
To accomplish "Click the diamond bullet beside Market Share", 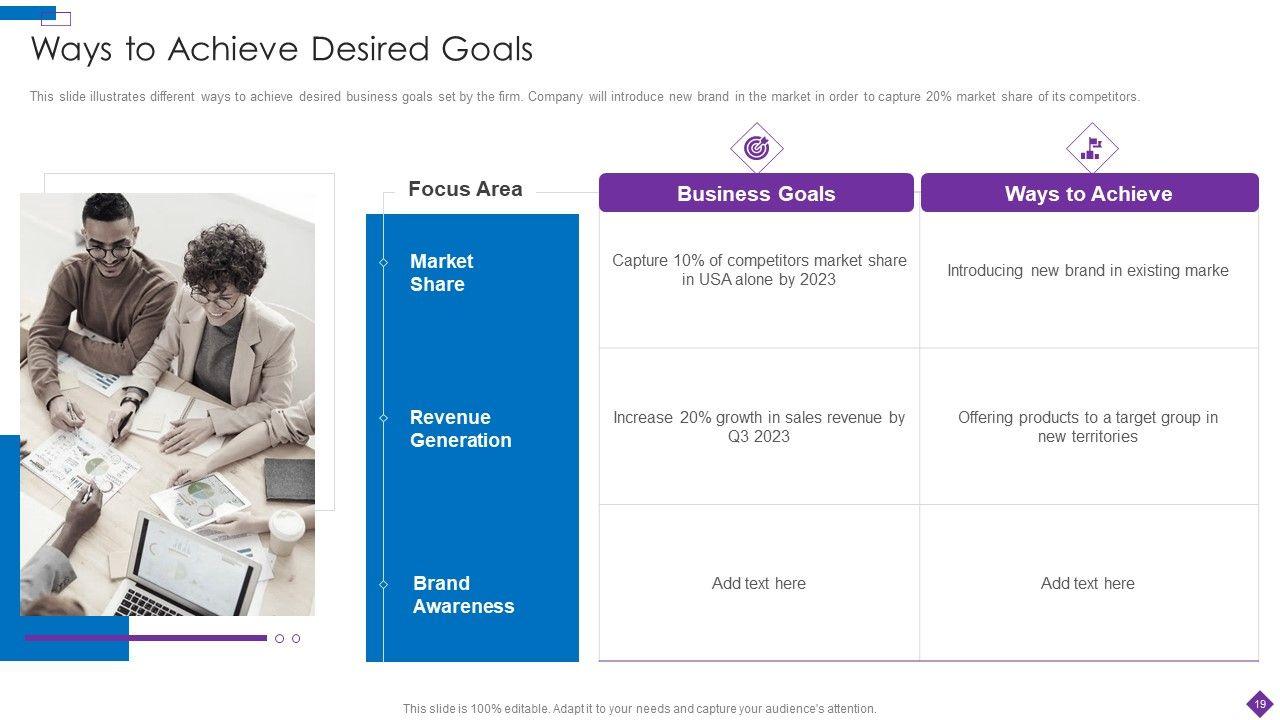I will 383,262.
